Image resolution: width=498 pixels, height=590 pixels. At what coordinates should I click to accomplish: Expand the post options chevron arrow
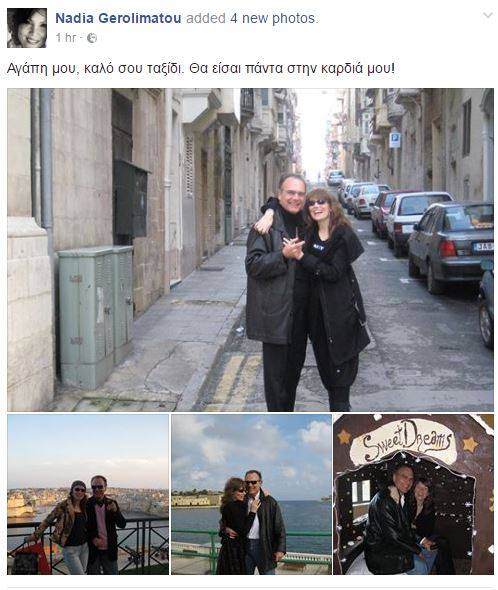(x=487, y=15)
